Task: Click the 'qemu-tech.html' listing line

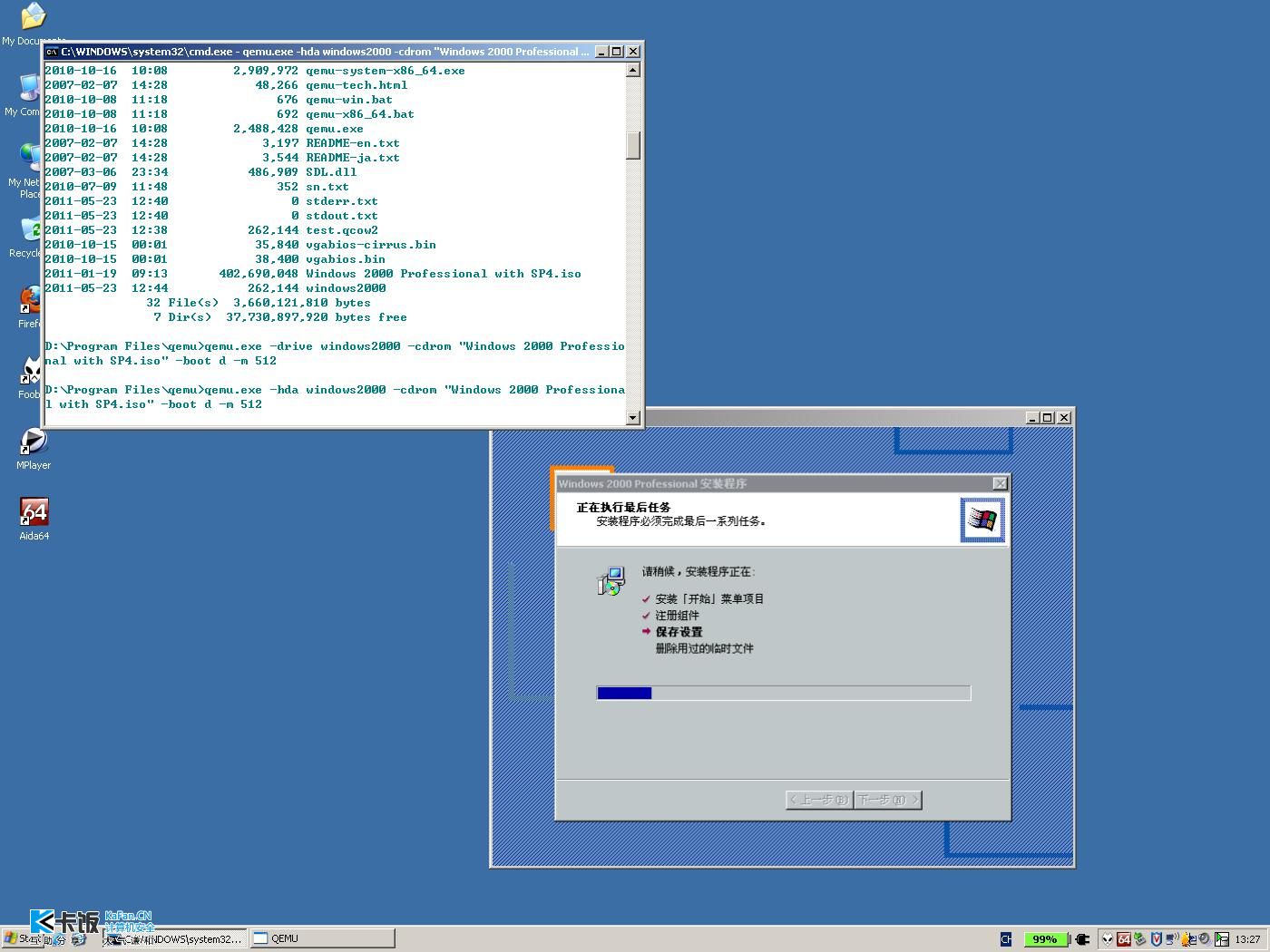Action: (x=226, y=85)
